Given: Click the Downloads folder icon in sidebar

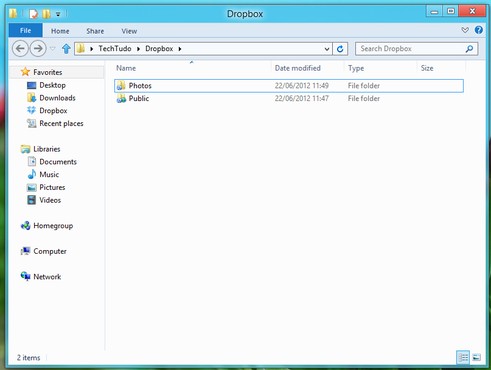Looking at the screenshot, I should click(x=32, y=98).
